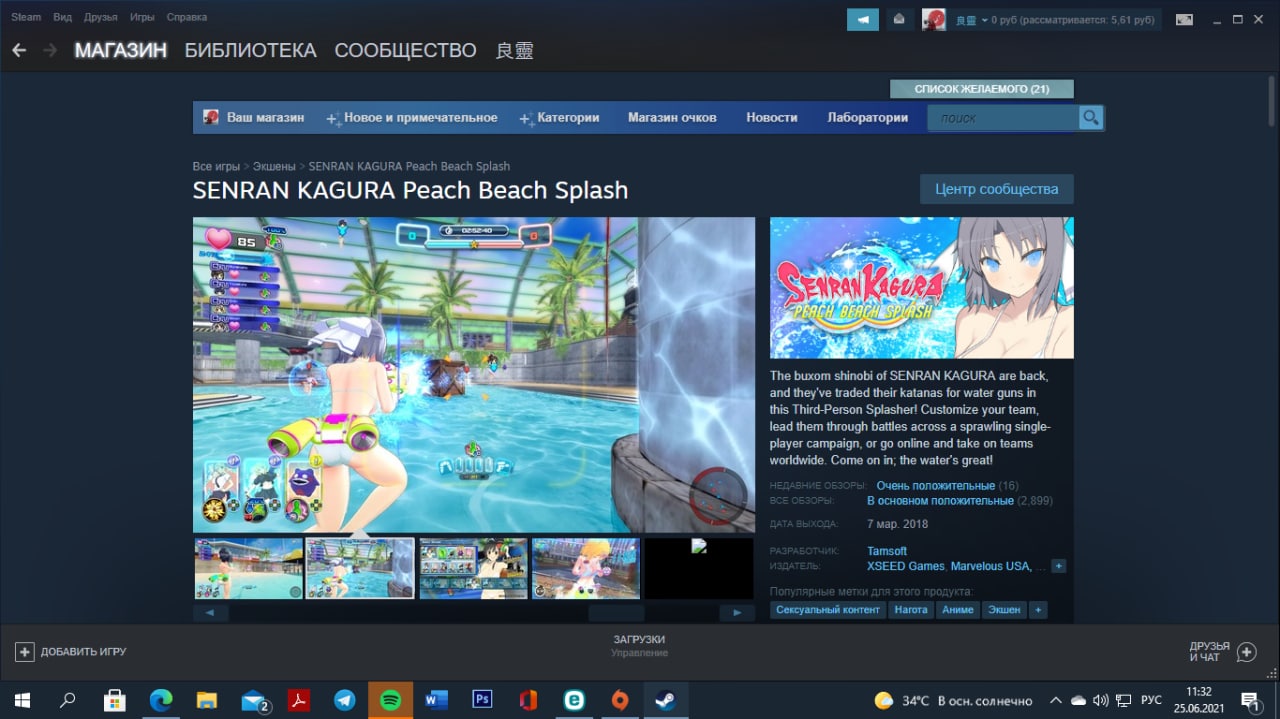Open В основном положительные all reviews
The image size is (1280, 719).
coord(940,500)
